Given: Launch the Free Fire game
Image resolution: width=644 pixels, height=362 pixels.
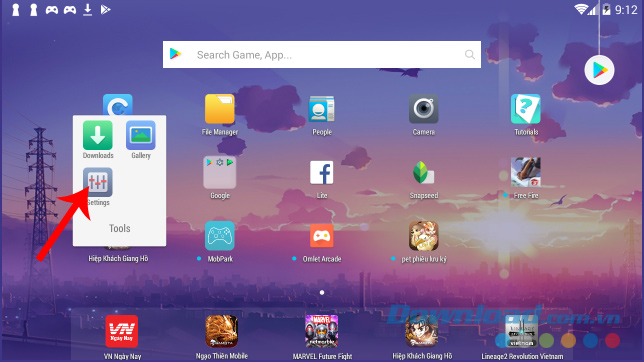Looking at the screenshot, I should click(x=526, y=173).
